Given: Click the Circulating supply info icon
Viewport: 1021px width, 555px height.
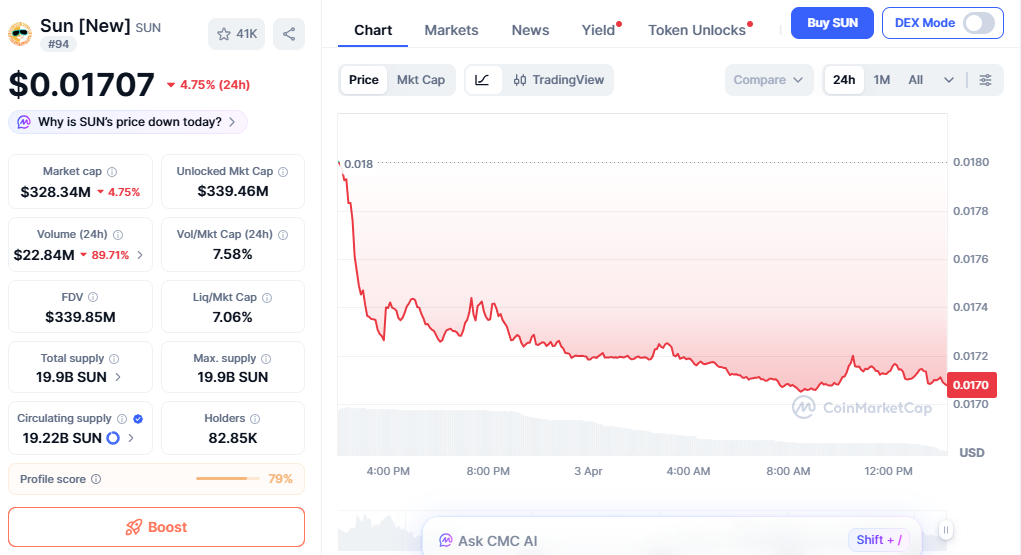Looking at the screenshot, I should (x=122, y=419).
